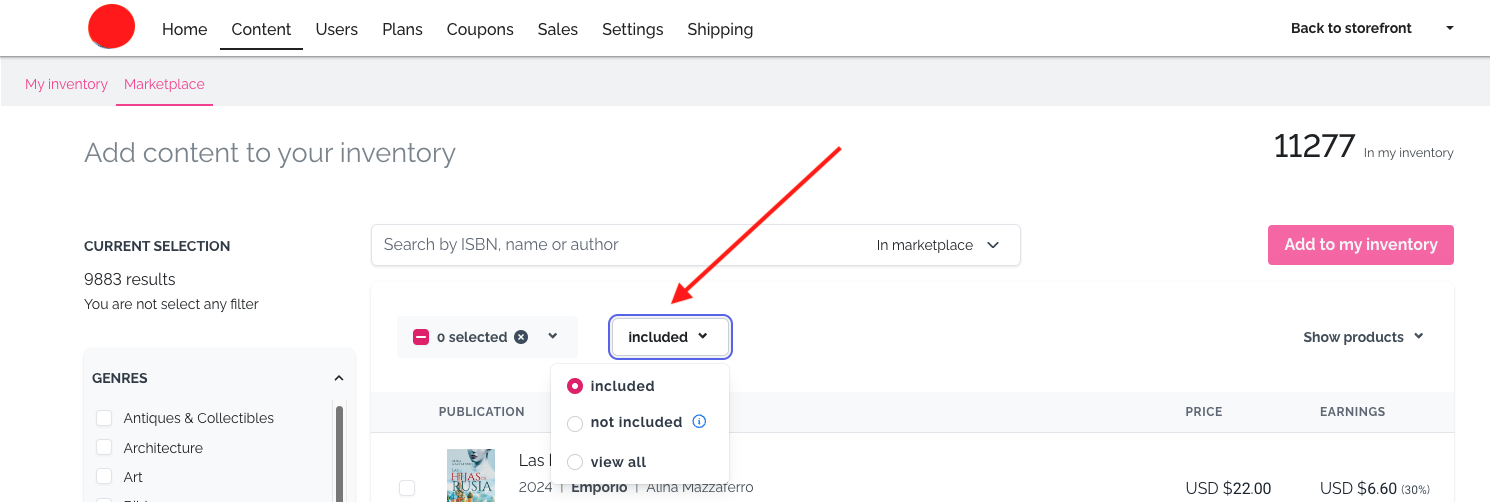
Task: Click Add to my inventory button
Action: click(1360, 245)
